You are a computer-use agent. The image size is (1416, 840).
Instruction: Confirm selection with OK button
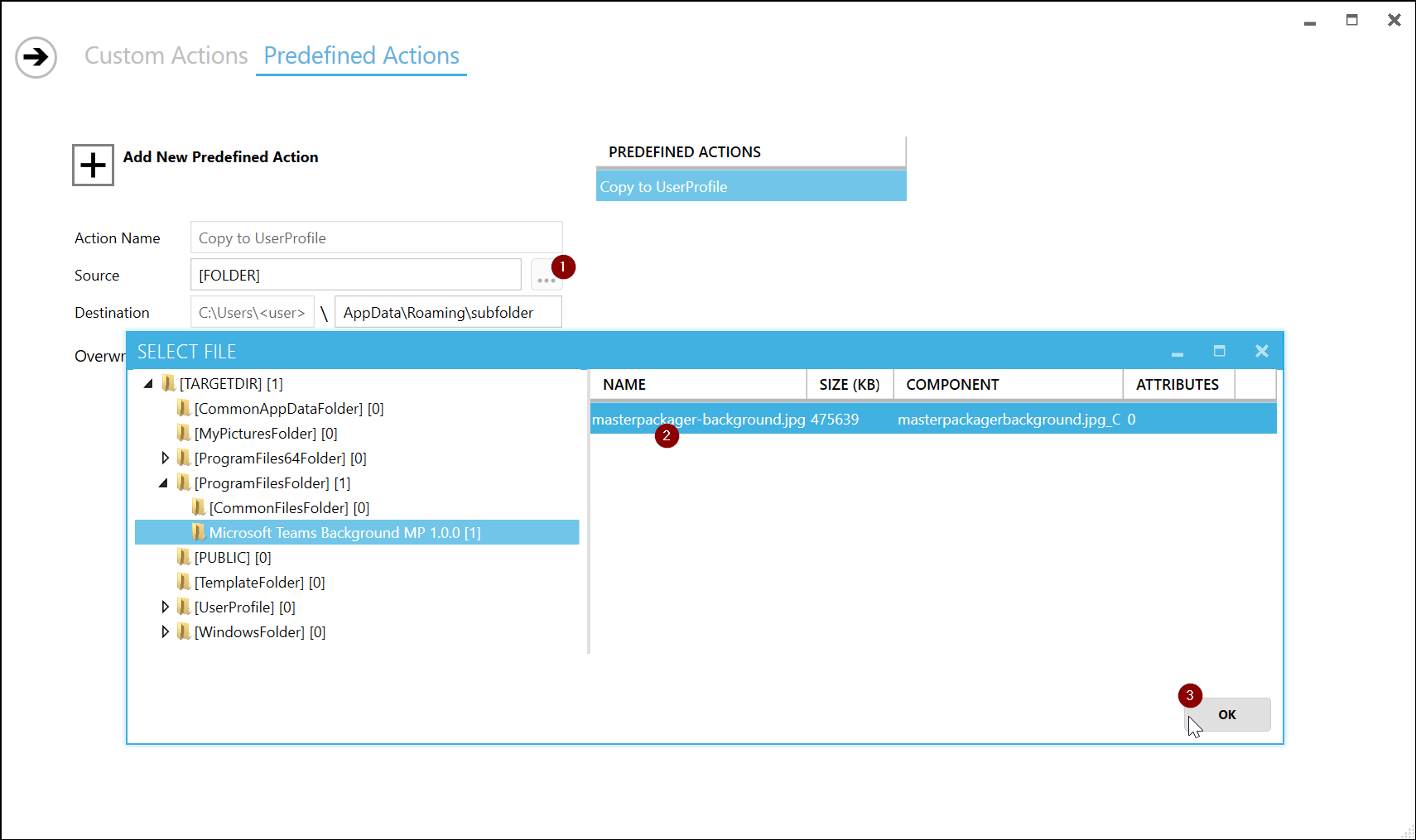click(1227, 714)
